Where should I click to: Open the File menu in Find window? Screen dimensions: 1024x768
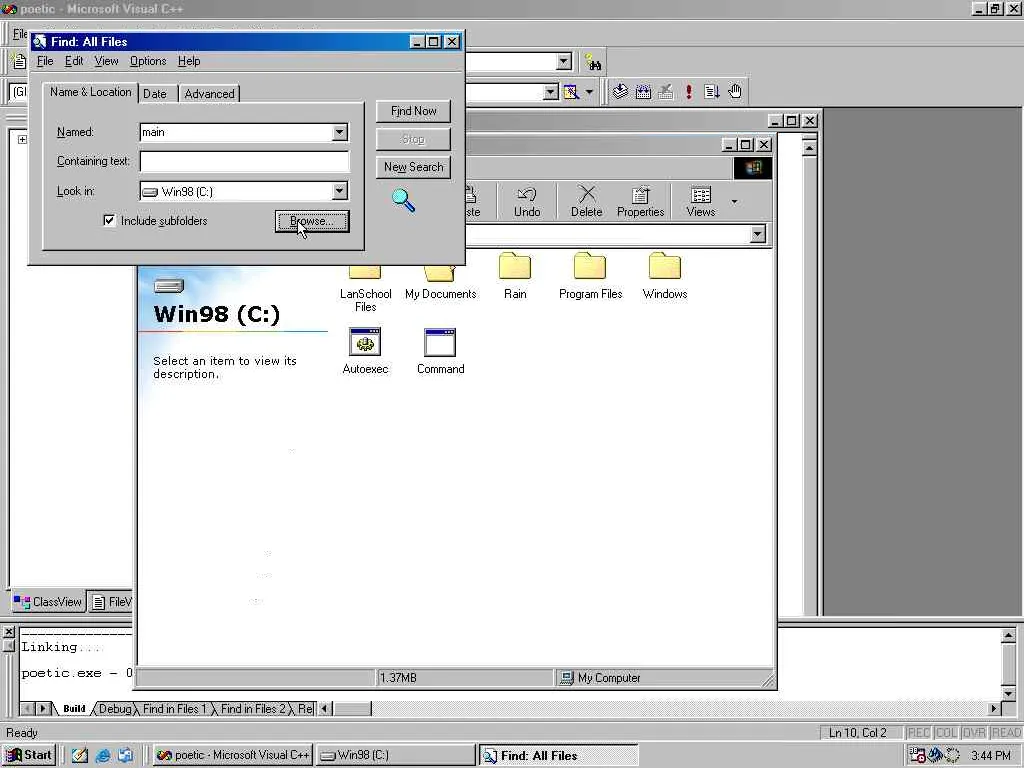tap(45, 61)
